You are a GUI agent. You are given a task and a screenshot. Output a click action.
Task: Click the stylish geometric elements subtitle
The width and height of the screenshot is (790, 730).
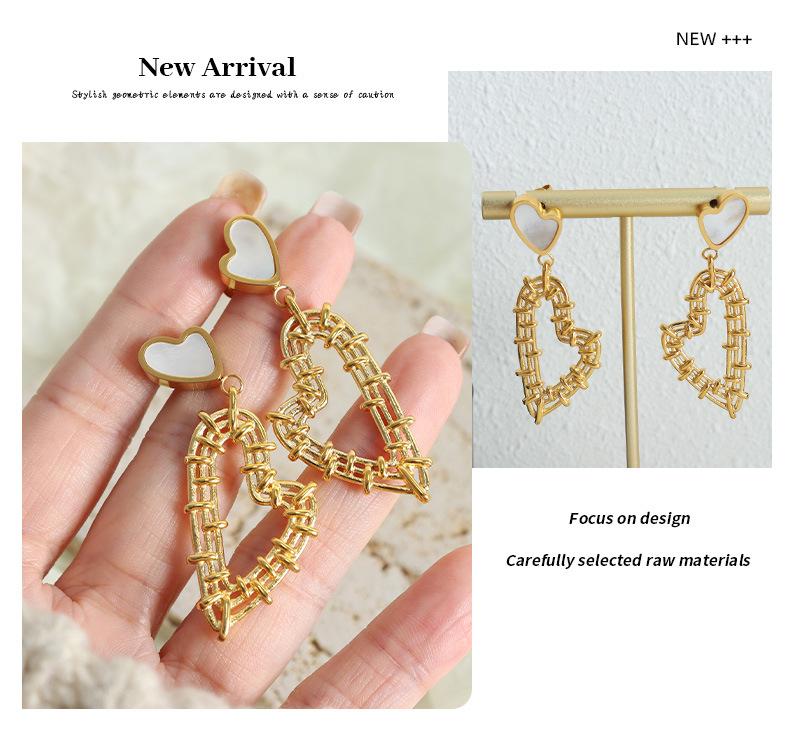[x=233, y=95]
